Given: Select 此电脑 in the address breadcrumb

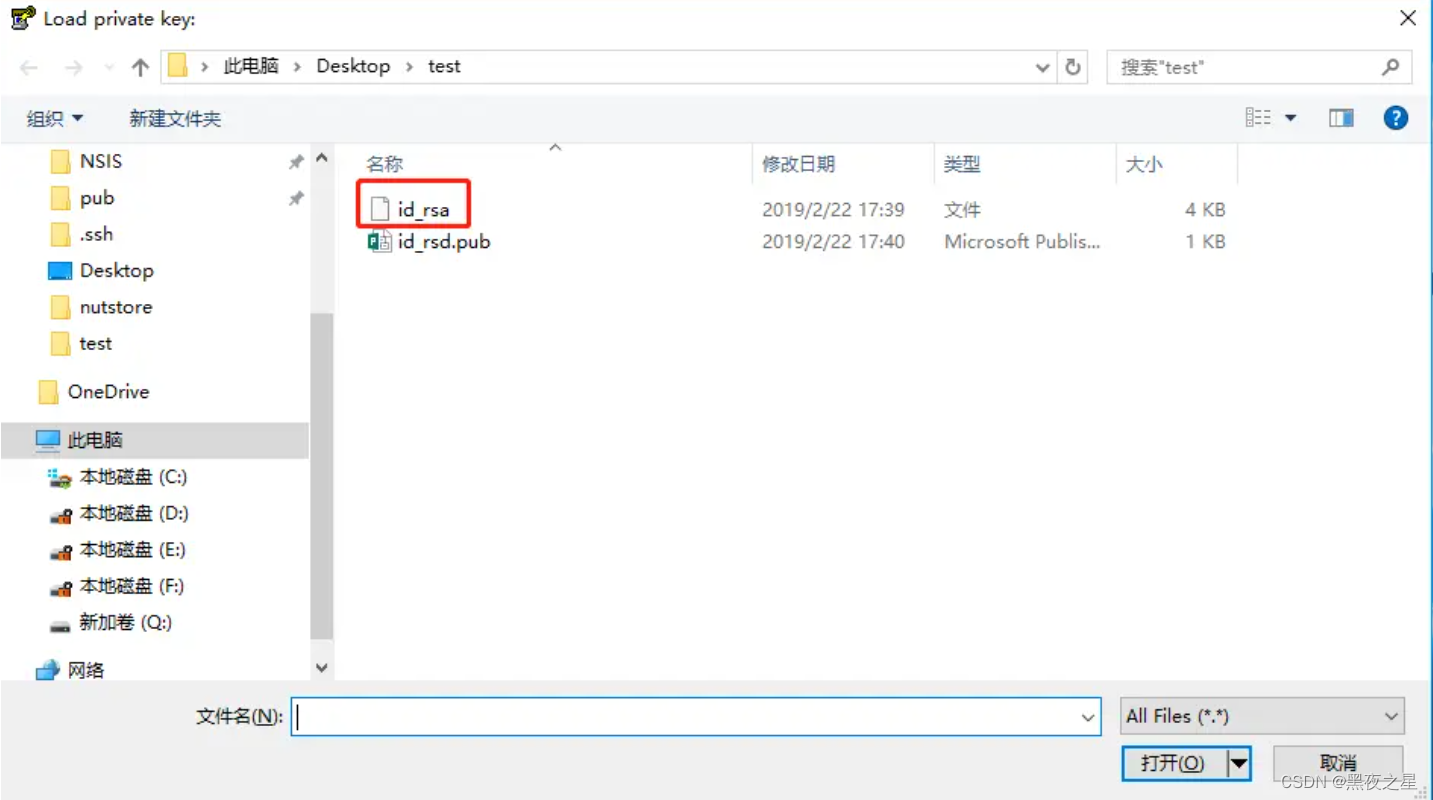Looking at the screenshot, I should pos(251,66).
